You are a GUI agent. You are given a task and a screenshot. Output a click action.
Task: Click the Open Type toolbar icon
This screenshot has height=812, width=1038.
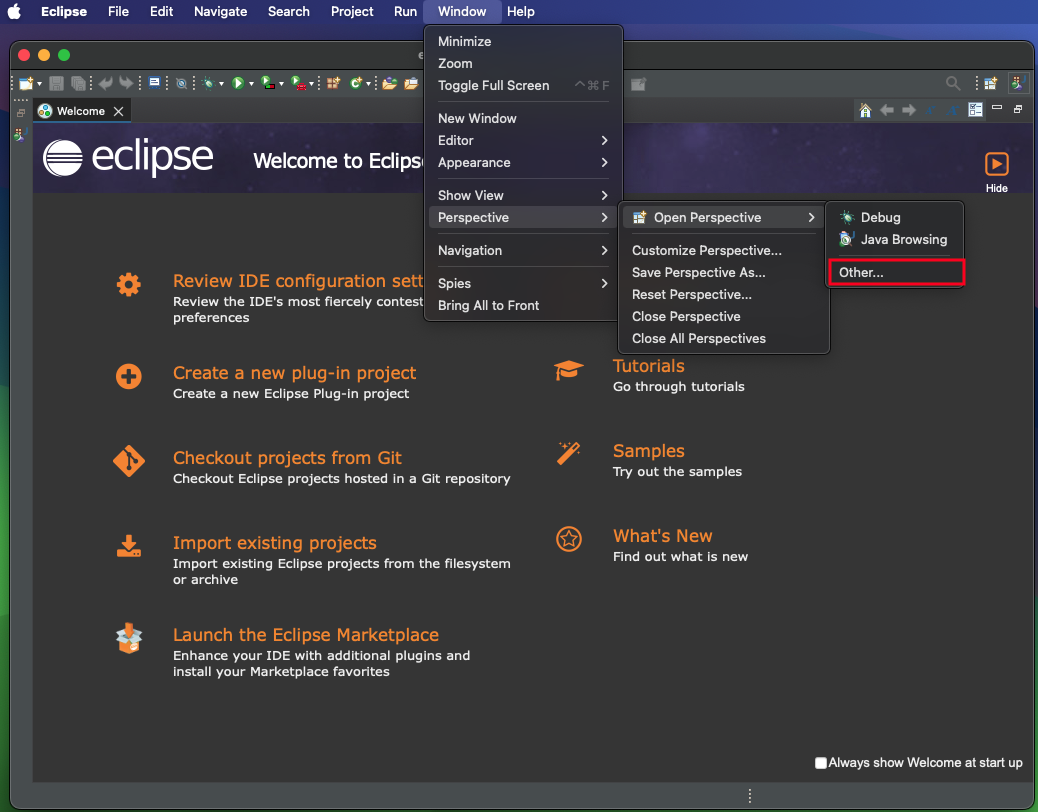coord(390,83)
